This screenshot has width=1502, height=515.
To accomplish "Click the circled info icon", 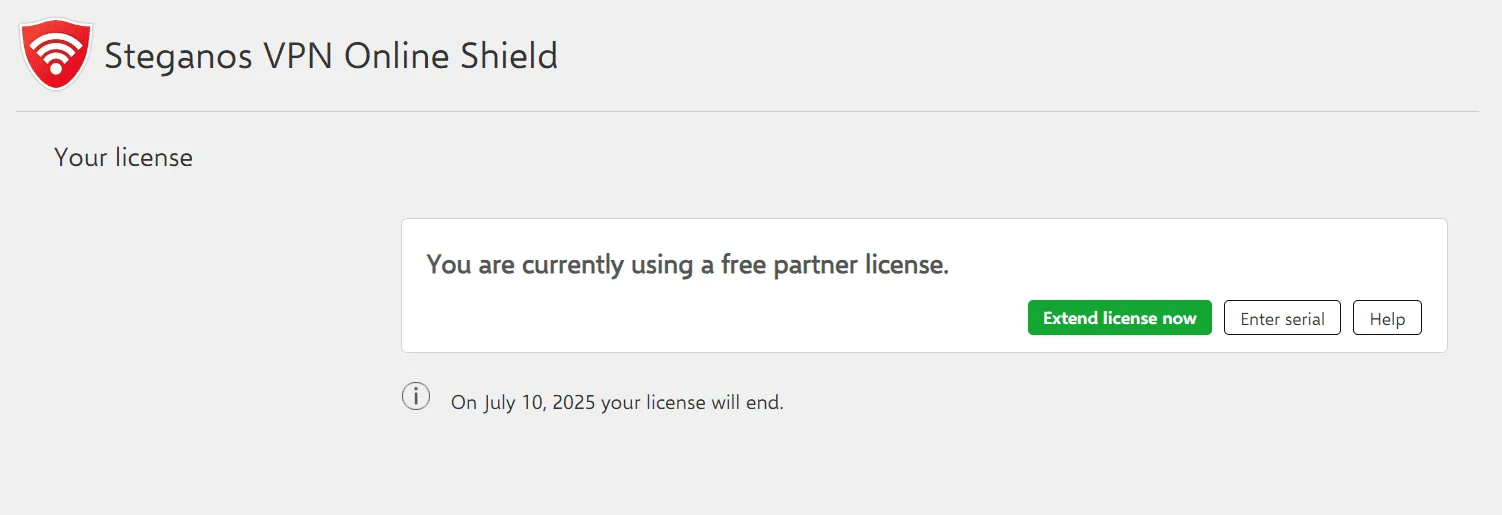I will [416, 396].
